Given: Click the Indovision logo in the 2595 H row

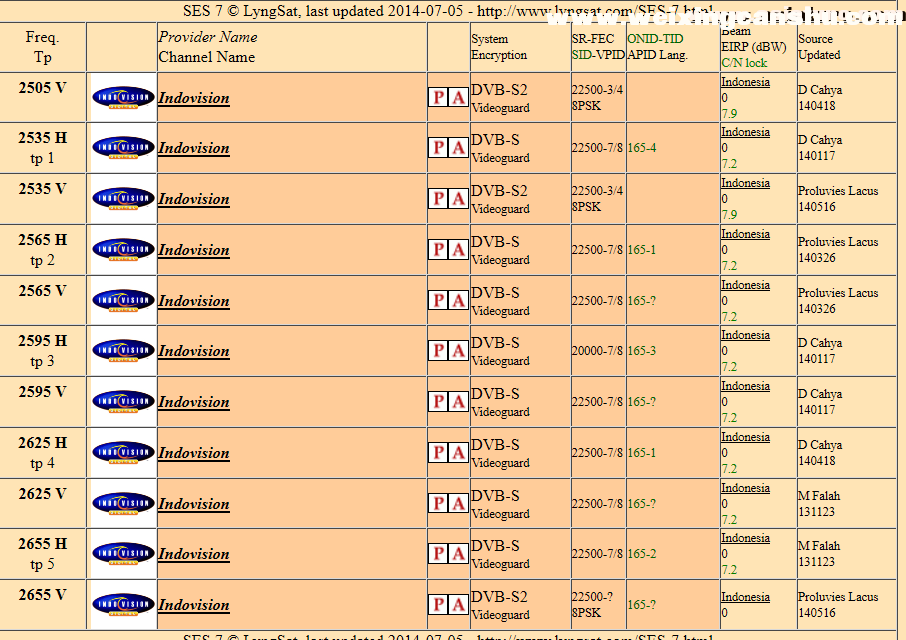Looking at the screenshot, I should tap(123, 351).
